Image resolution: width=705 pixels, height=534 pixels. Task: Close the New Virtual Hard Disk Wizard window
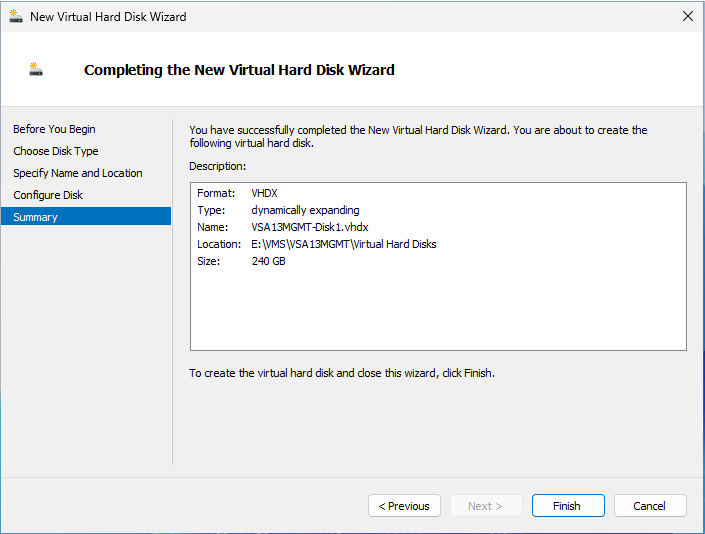[x=687, y=17]
